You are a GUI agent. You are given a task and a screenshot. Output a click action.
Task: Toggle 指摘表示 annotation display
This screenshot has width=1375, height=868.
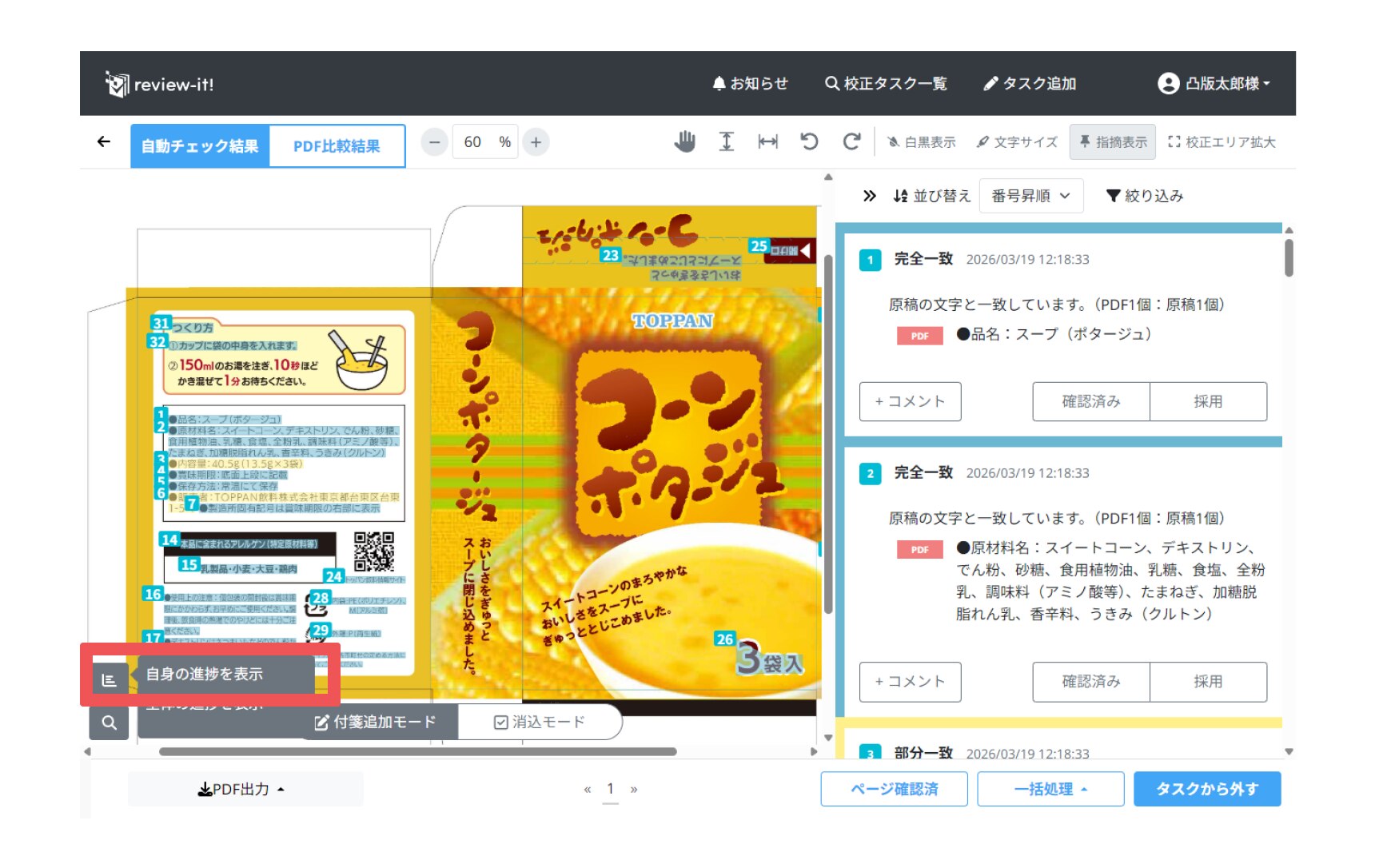[1112, 142]
